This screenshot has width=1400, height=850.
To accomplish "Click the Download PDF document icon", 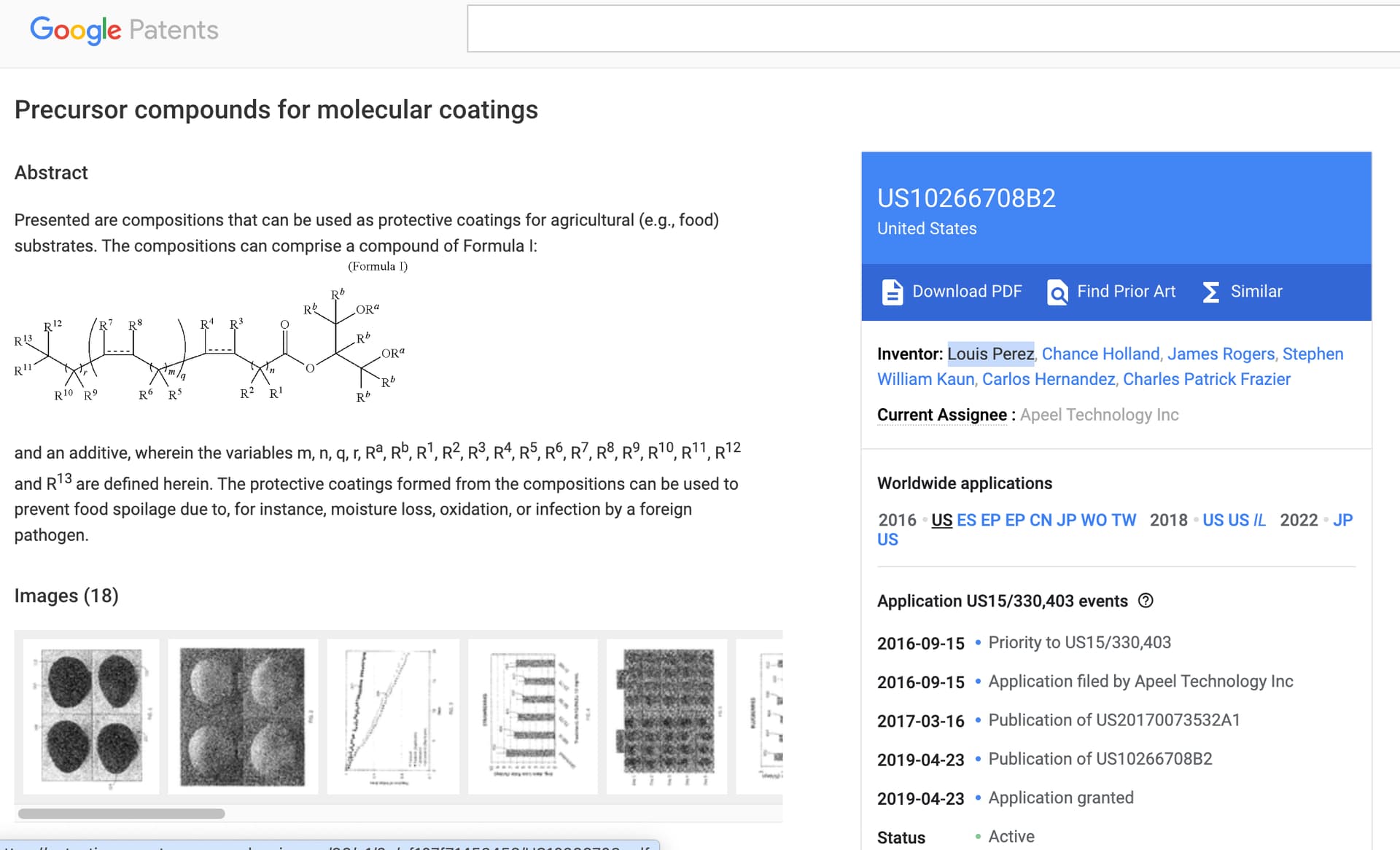I will [x=892, y=292].
